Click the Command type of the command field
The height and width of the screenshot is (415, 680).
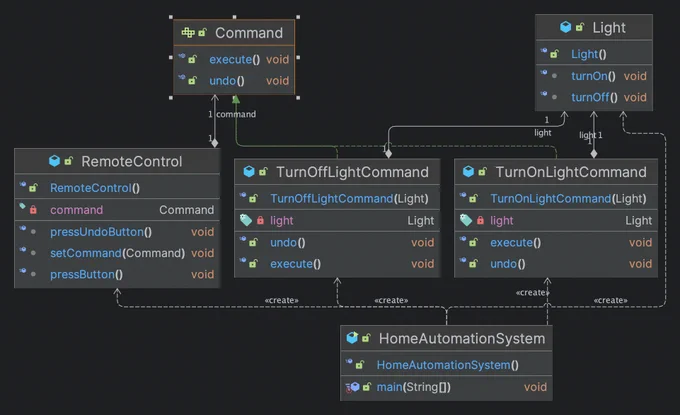(186, 210)
